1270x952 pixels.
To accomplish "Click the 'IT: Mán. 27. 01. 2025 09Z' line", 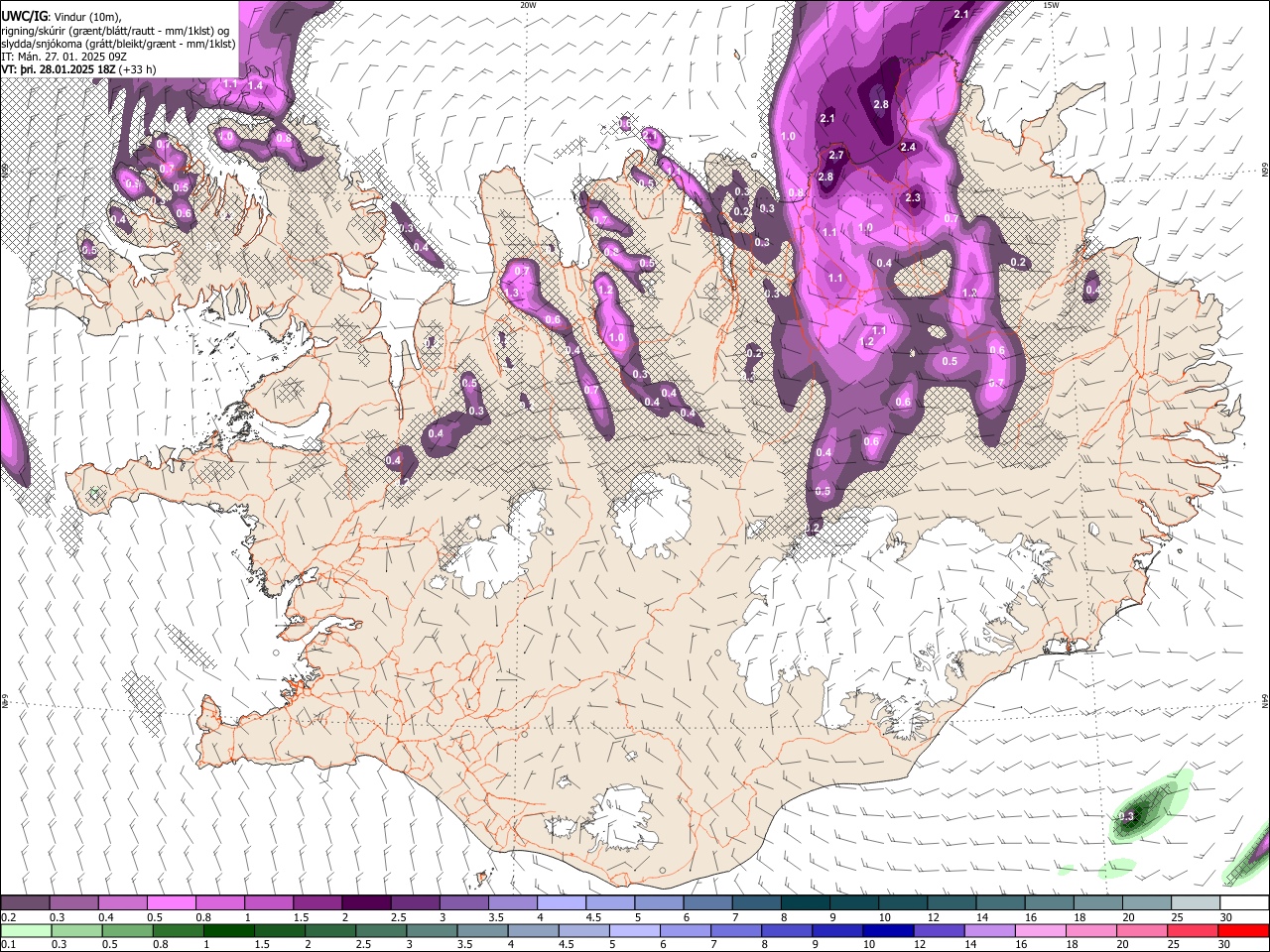I will [63, 58].
